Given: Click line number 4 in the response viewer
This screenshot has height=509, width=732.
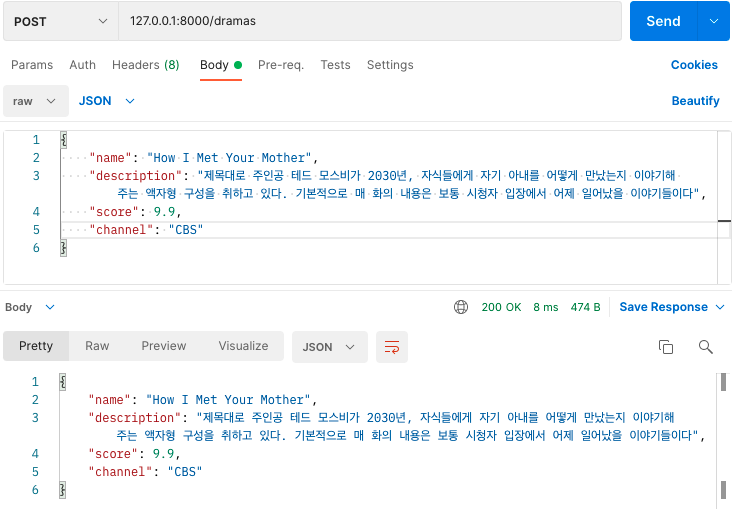Looking at the screenshot, I should point(35,453).
